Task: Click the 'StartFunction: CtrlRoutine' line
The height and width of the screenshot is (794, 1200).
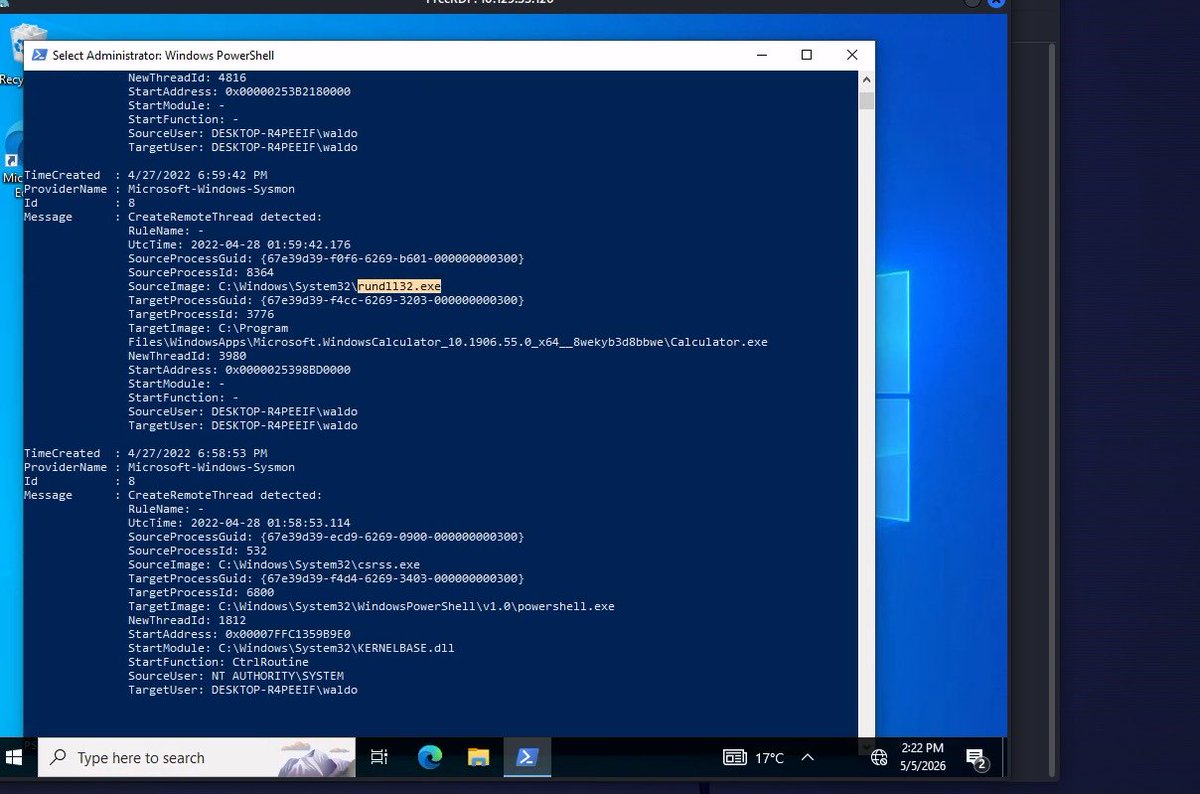Action: [x=218, y=662]
